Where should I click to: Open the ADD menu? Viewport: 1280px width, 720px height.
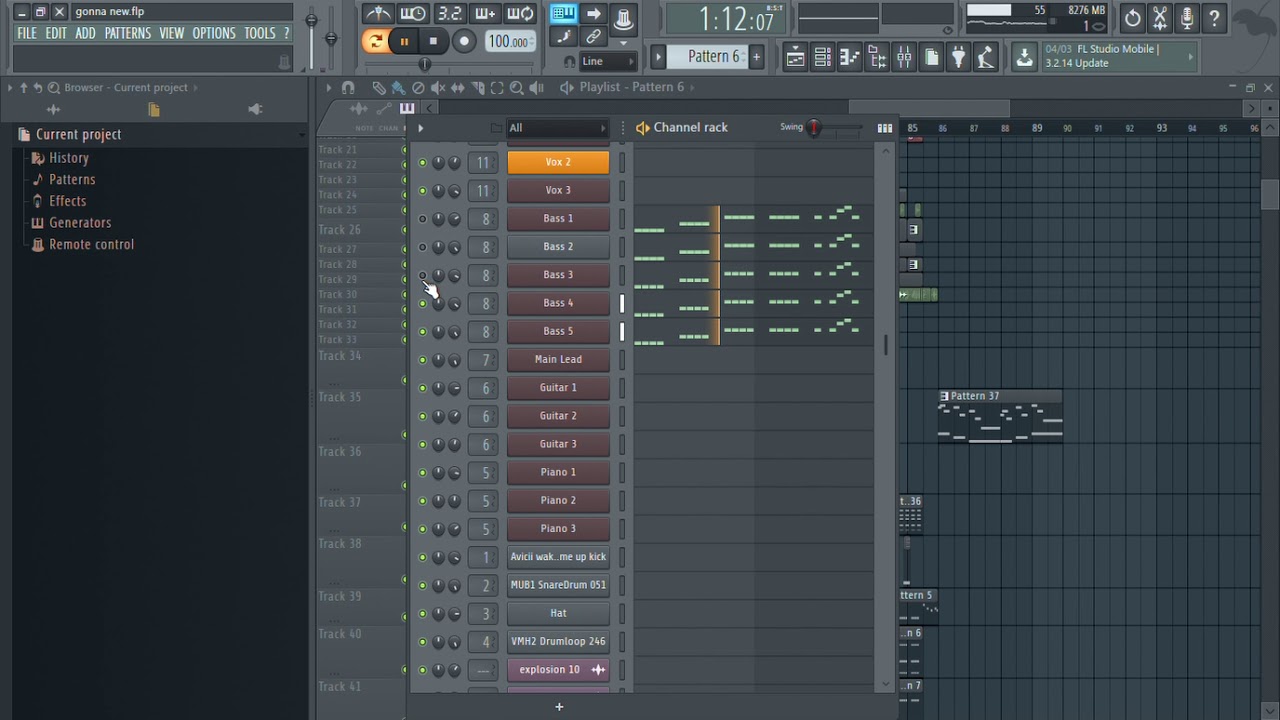pos(86,33)
